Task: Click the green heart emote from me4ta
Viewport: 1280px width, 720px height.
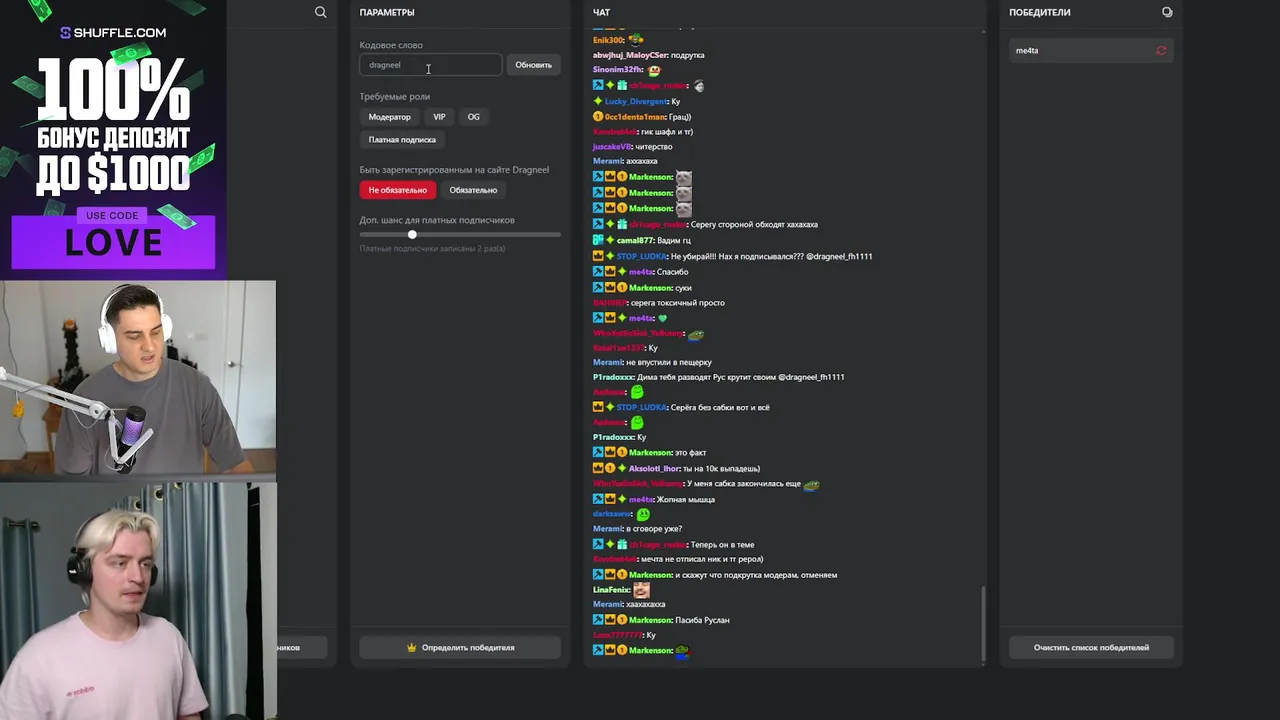Action: [x=662, y=319]
